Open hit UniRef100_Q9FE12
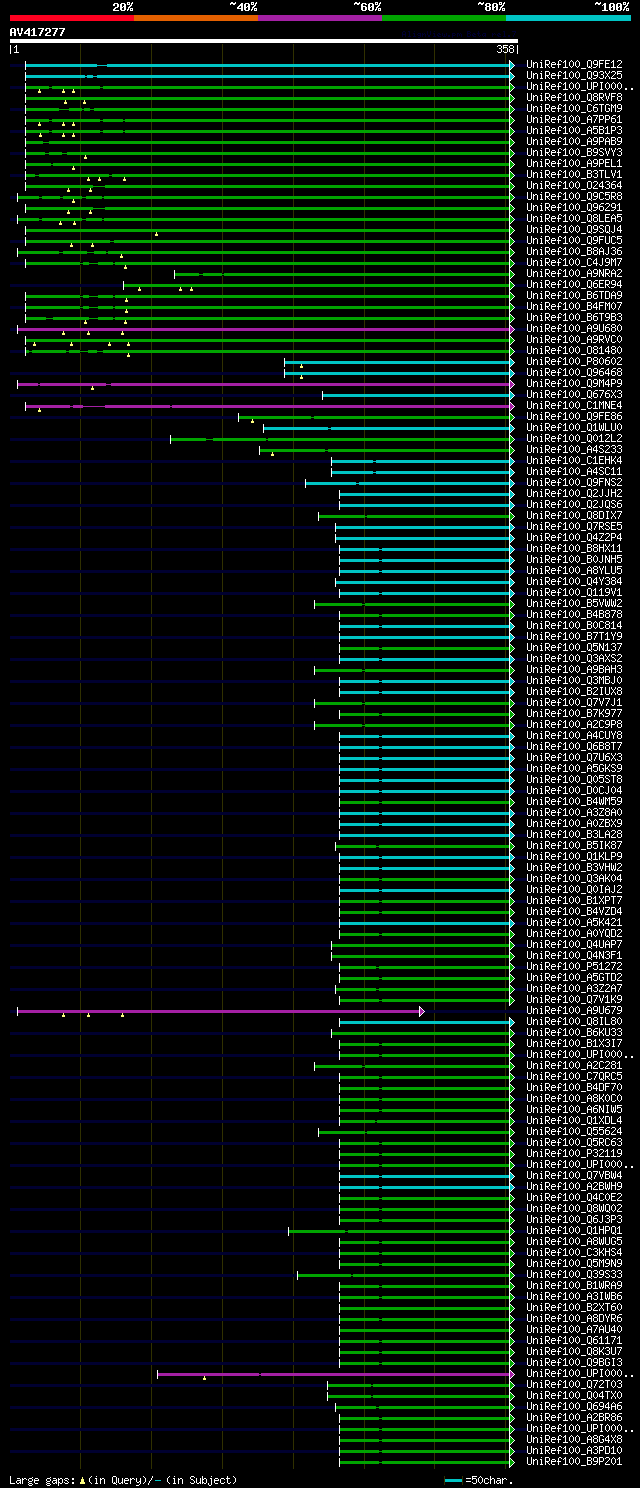The width and height of the screenshot is (640, 1488). tap(574, 64)
